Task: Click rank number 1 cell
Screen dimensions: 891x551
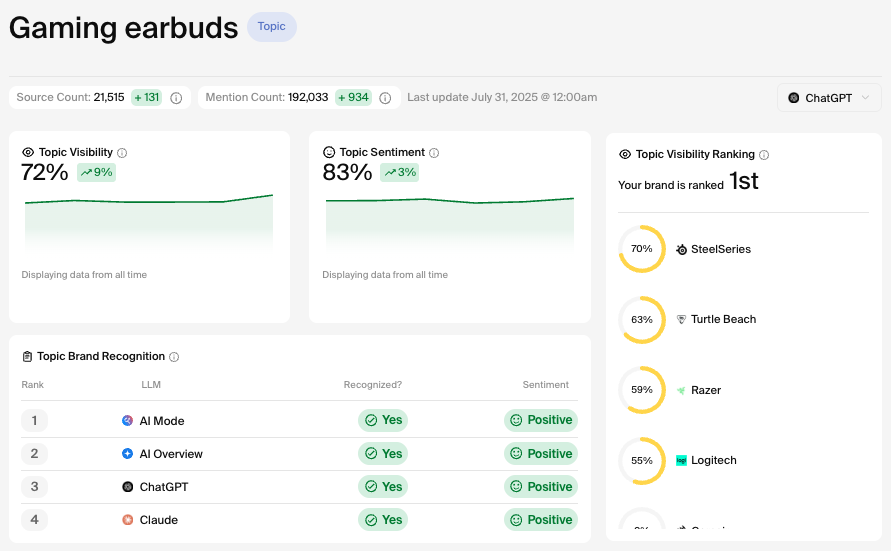Action: pos(34,420)
